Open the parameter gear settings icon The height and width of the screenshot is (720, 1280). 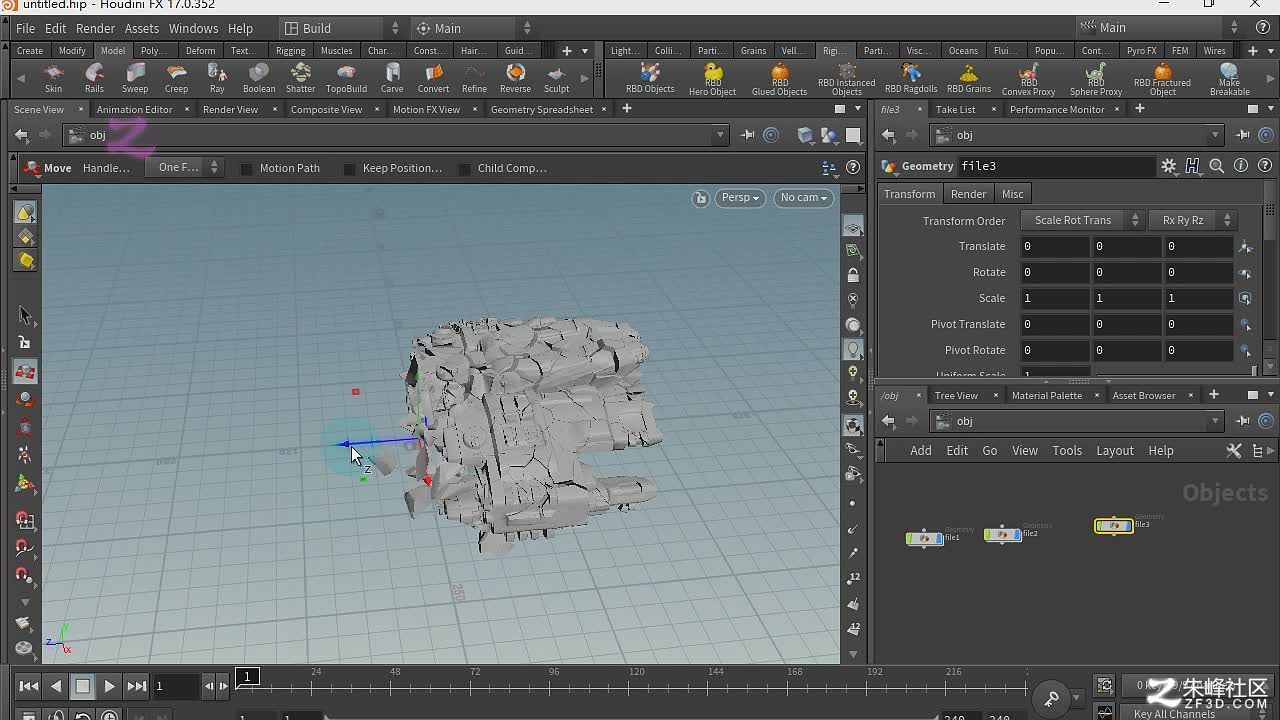click(1168, 166)
